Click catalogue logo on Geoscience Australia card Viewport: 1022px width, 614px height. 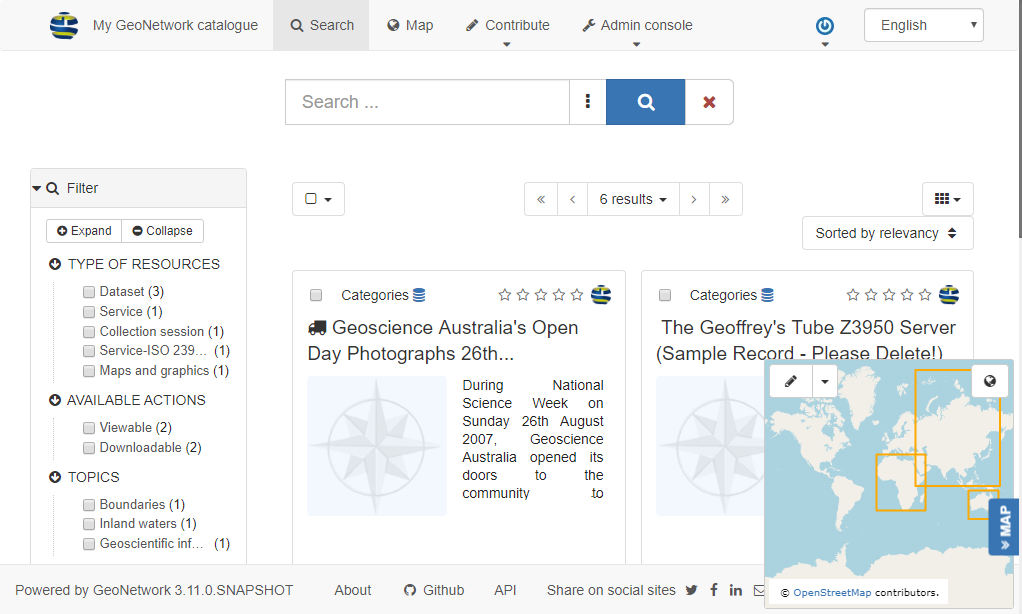tap(601, 295)
